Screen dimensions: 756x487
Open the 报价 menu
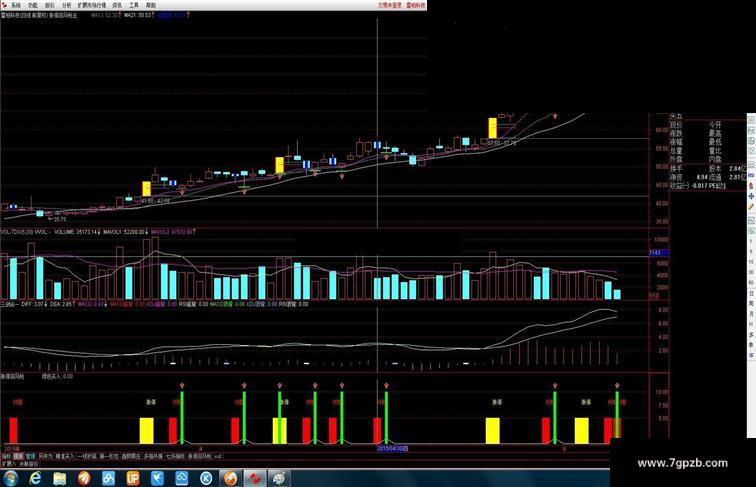click(50, 5)
